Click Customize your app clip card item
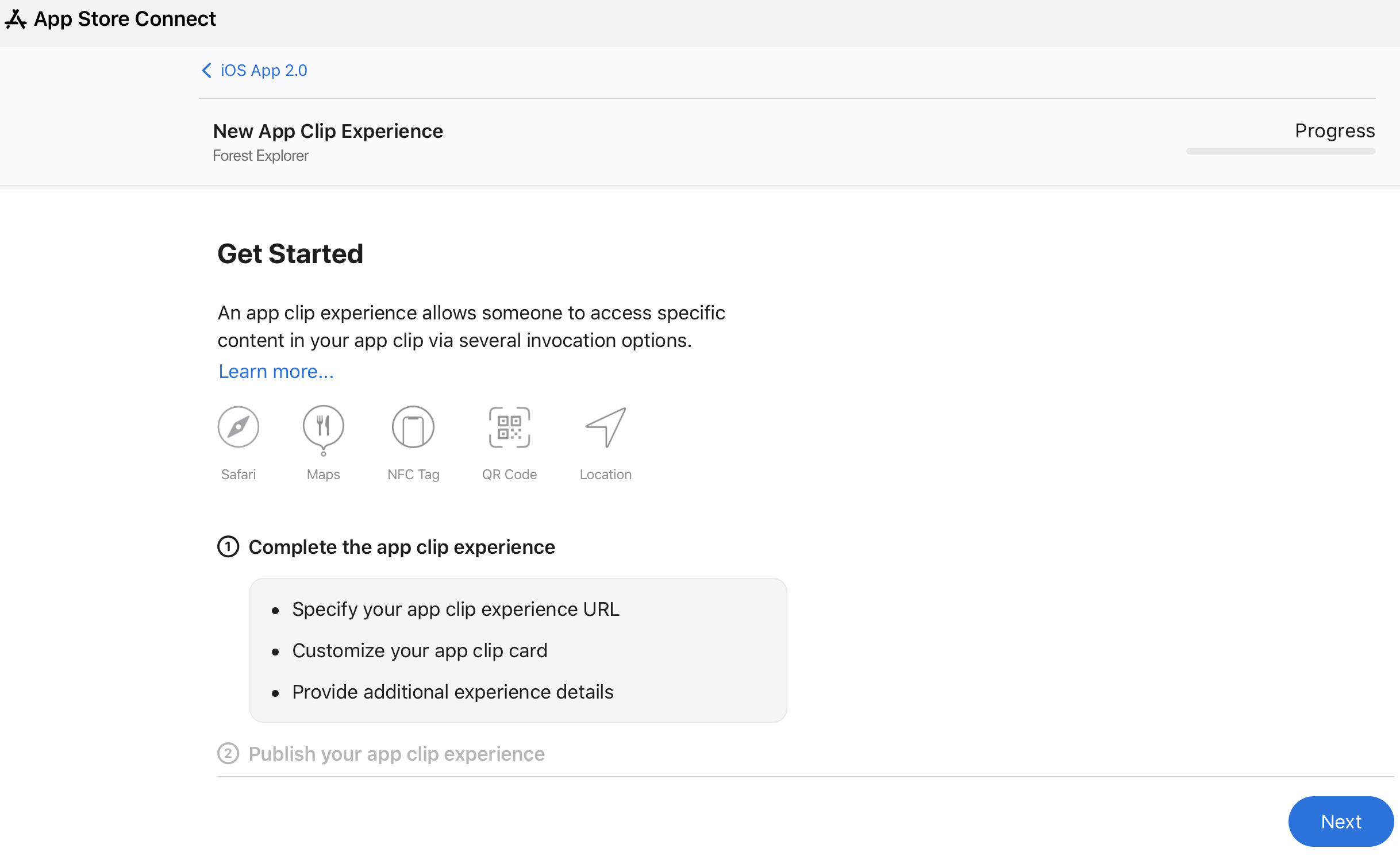The image size is (1400, 856). (419, 650)
